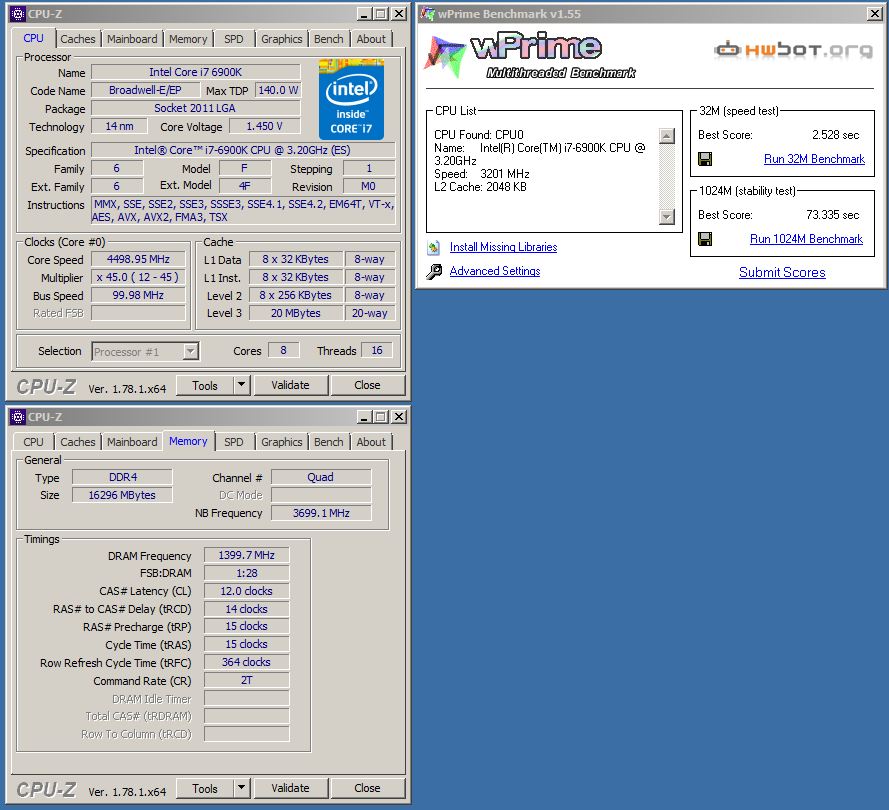Click the DRAM Frequency value 1399.7 MHz
This screenshot has height=810, width=889.
pos(247,555)
